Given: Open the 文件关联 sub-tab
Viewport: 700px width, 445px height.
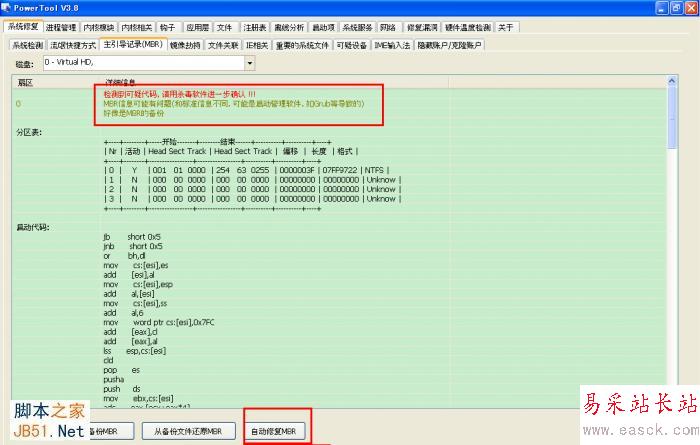Looking at the screenshot, I should [222, 45].
